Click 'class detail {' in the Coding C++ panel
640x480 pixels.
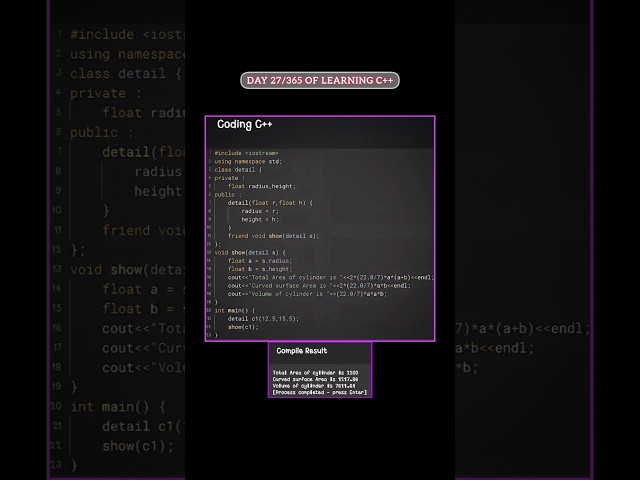point(238,170)
